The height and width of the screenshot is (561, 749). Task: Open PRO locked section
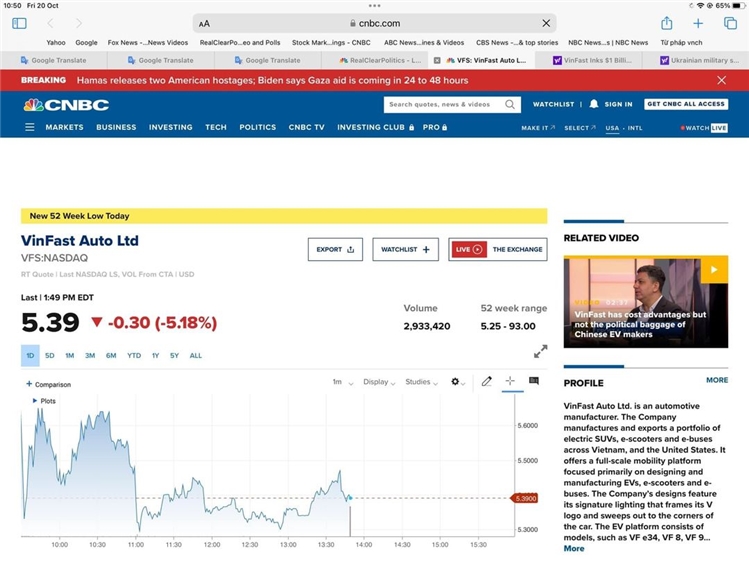435,127
